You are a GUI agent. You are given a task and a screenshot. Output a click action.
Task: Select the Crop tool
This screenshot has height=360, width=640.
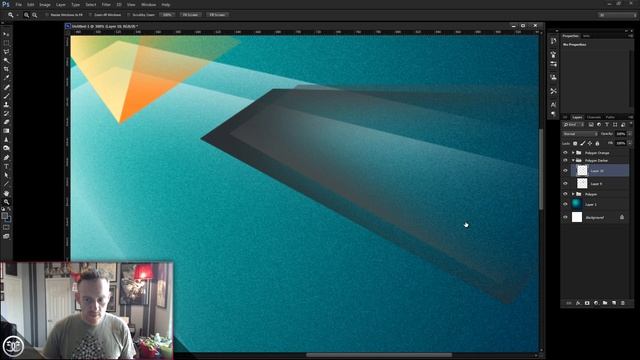(x=6, y=69)
